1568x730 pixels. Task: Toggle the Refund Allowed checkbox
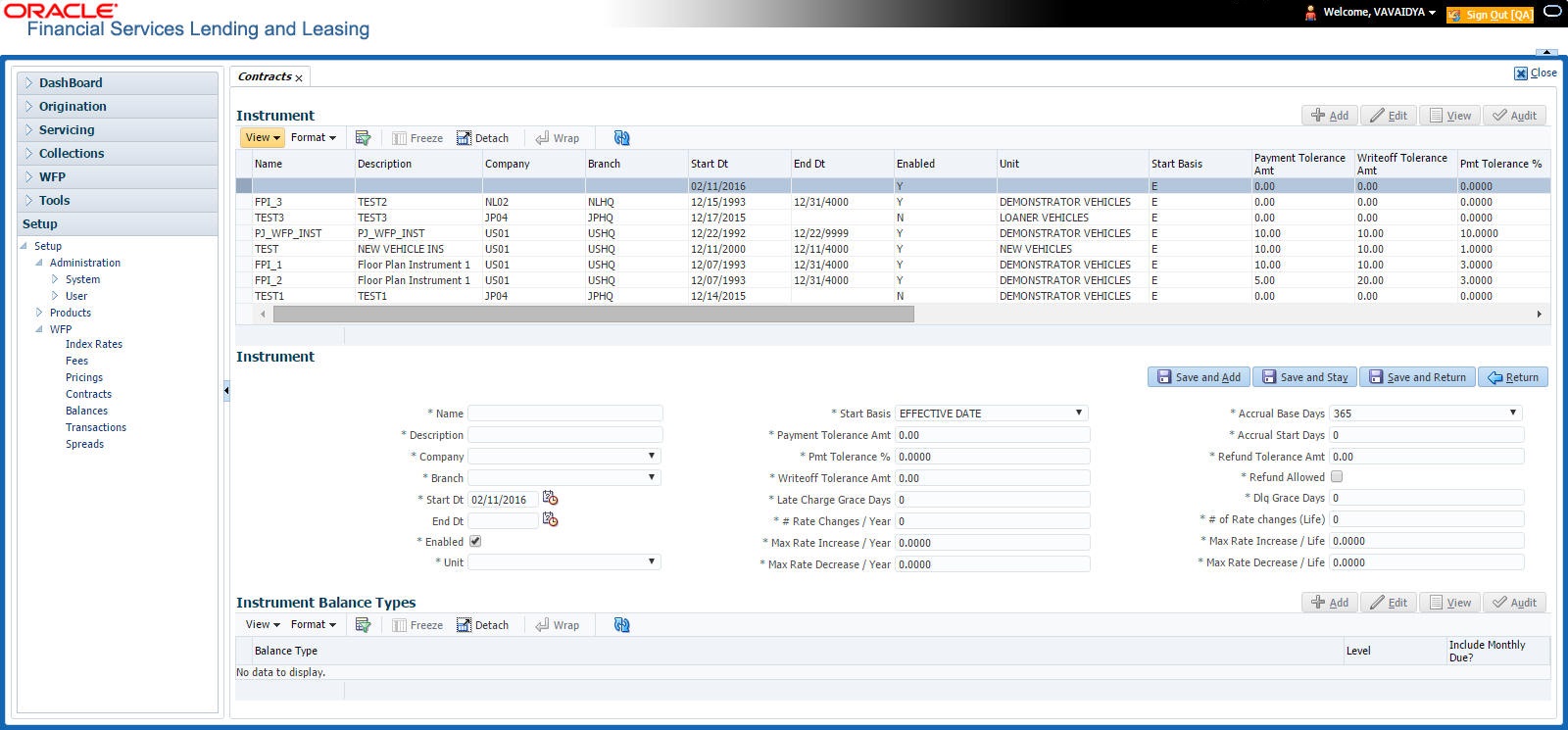click(x=1337, y=477)
